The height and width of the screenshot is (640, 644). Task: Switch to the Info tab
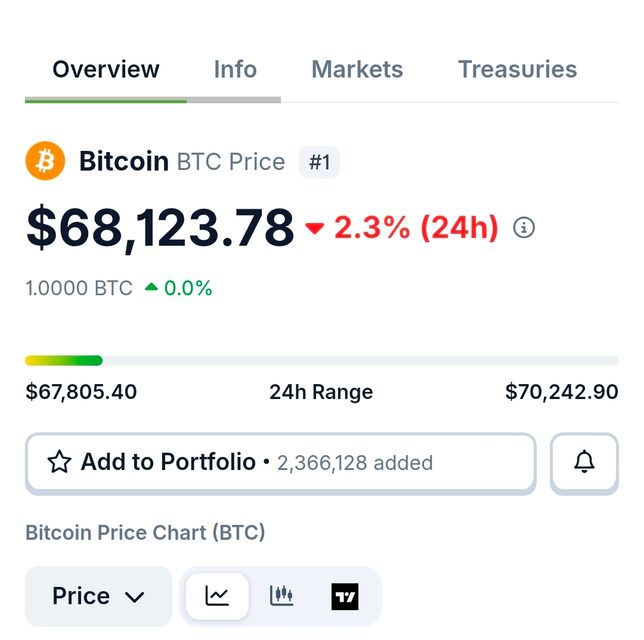tap(235, 69)
